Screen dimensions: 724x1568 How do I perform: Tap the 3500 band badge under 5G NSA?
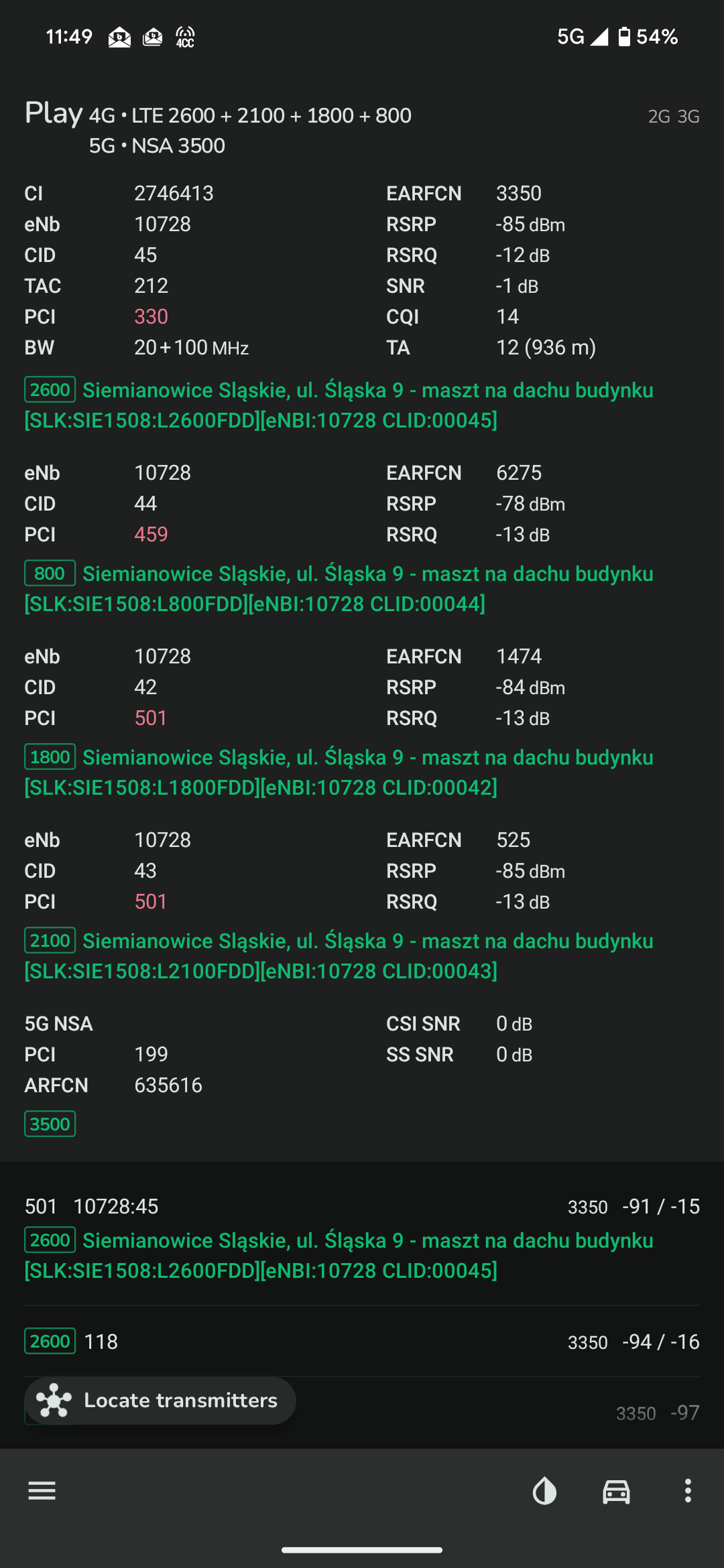(50, 1124)
